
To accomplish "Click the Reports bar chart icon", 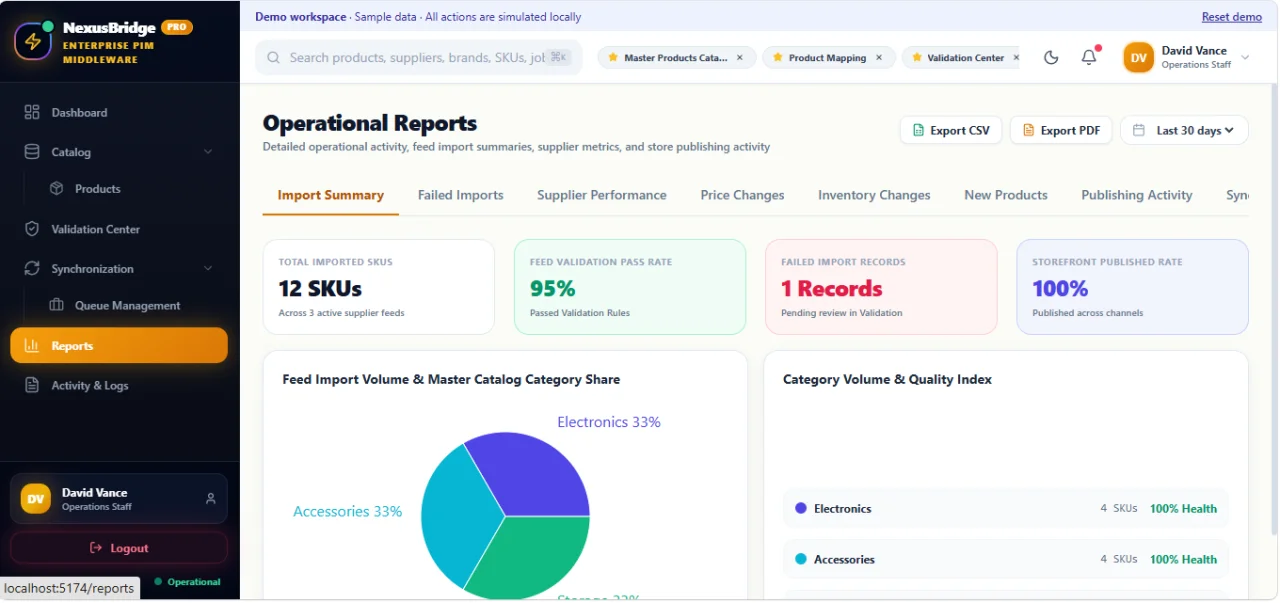I will point(32,346).
